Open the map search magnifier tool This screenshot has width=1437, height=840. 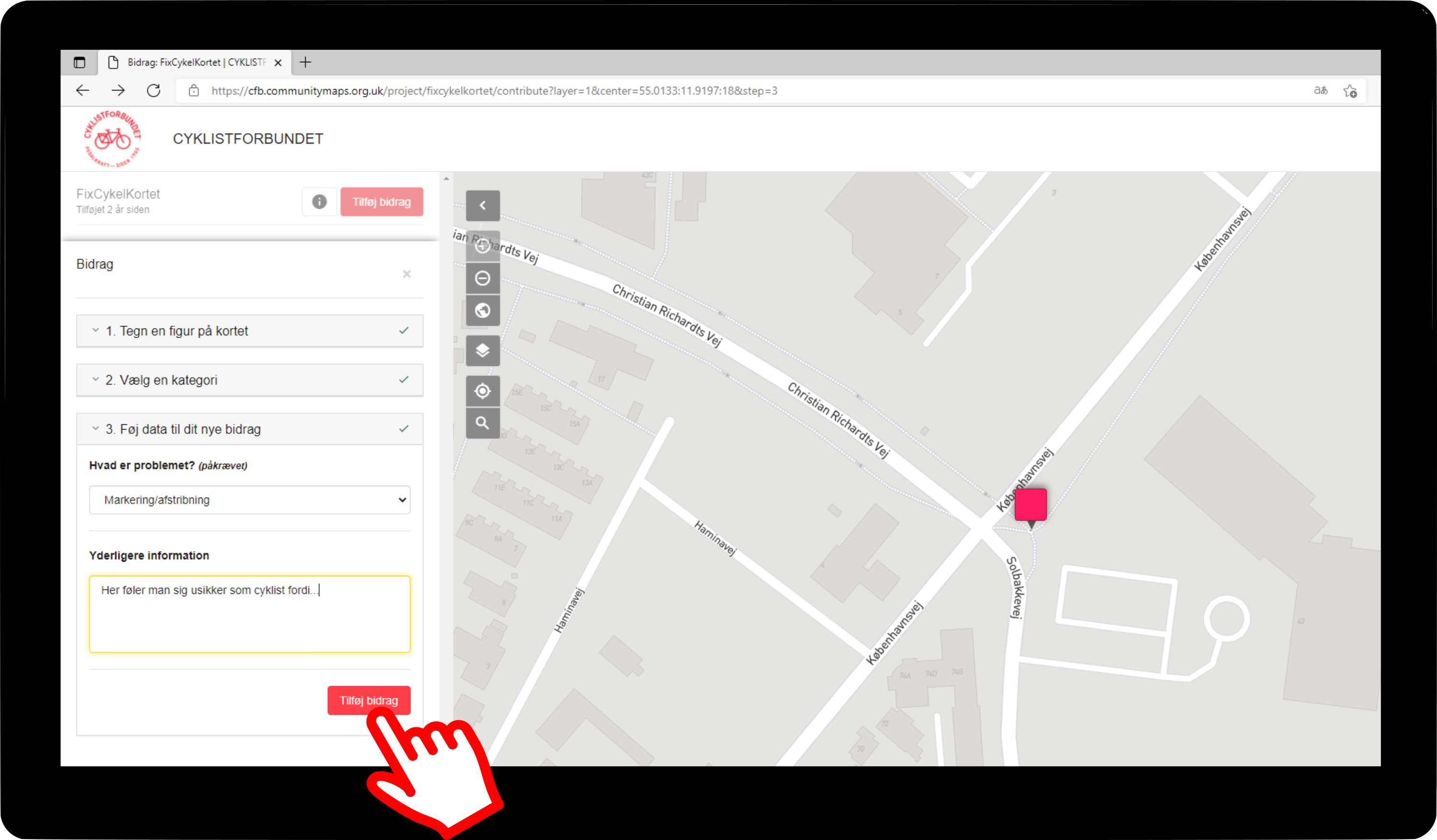pyautogui.click(x=482, y=423)
